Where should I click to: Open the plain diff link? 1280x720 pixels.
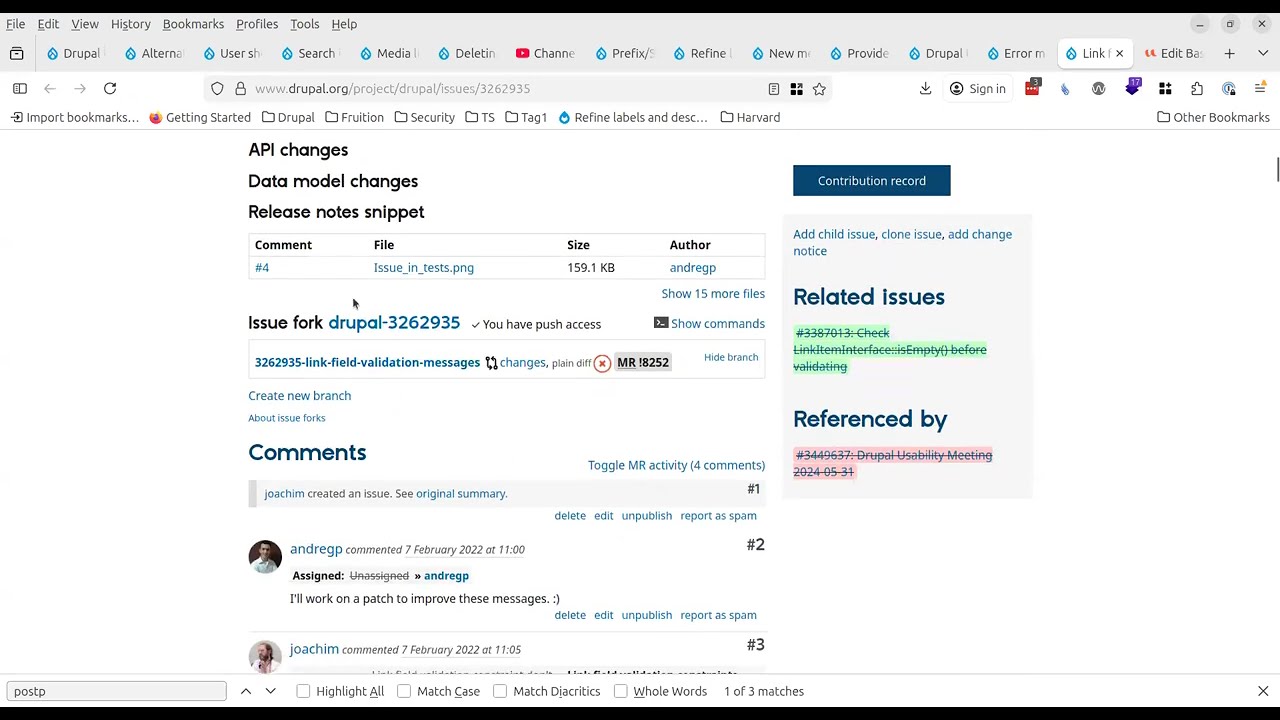(x=571, y=363)
